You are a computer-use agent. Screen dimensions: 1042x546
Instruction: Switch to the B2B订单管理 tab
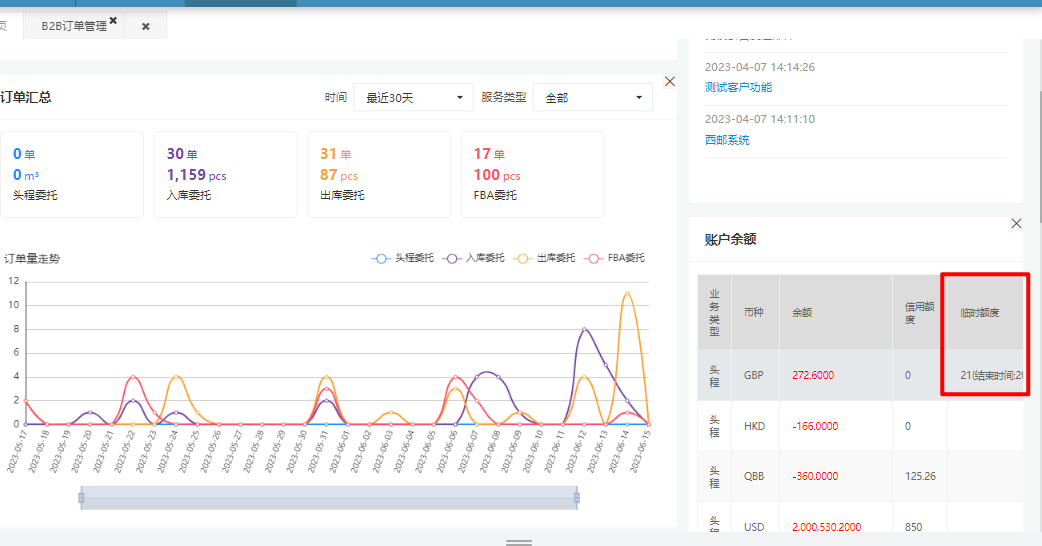[x=74, y=26]
